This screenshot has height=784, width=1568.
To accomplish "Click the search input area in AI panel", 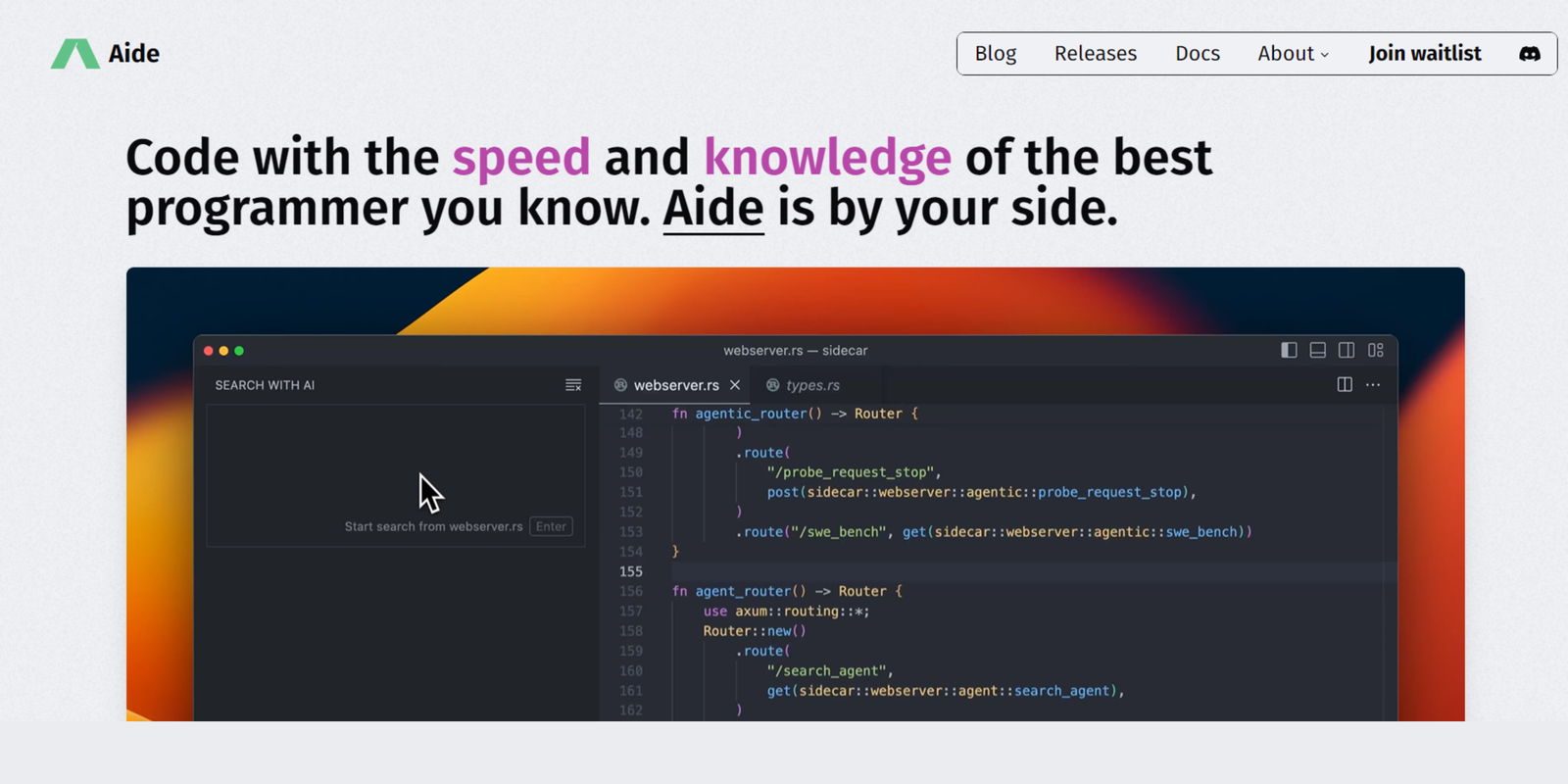I will [x=396, y=475].
